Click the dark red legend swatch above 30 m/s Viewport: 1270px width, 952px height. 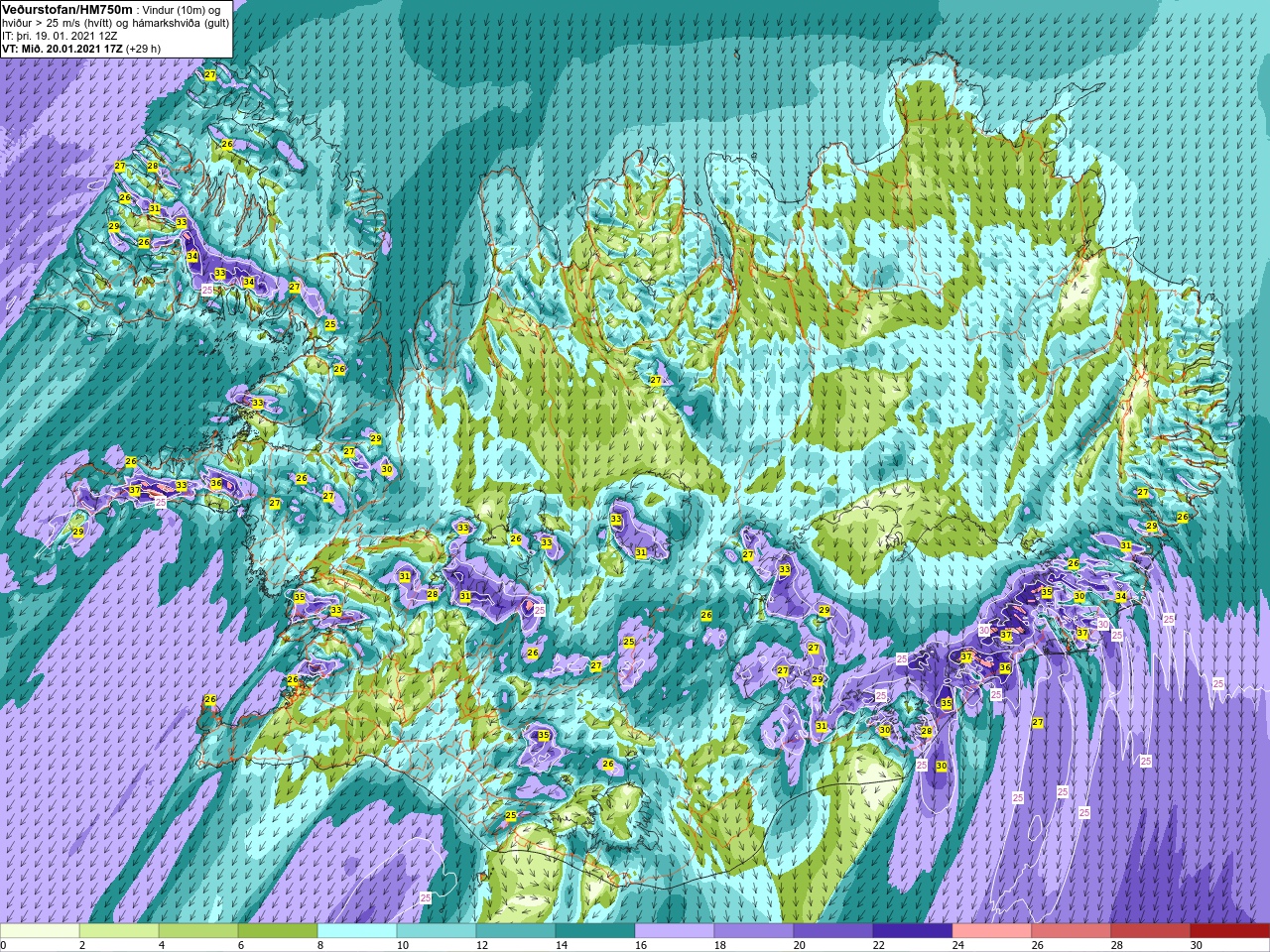click(x=1230, y=931)
